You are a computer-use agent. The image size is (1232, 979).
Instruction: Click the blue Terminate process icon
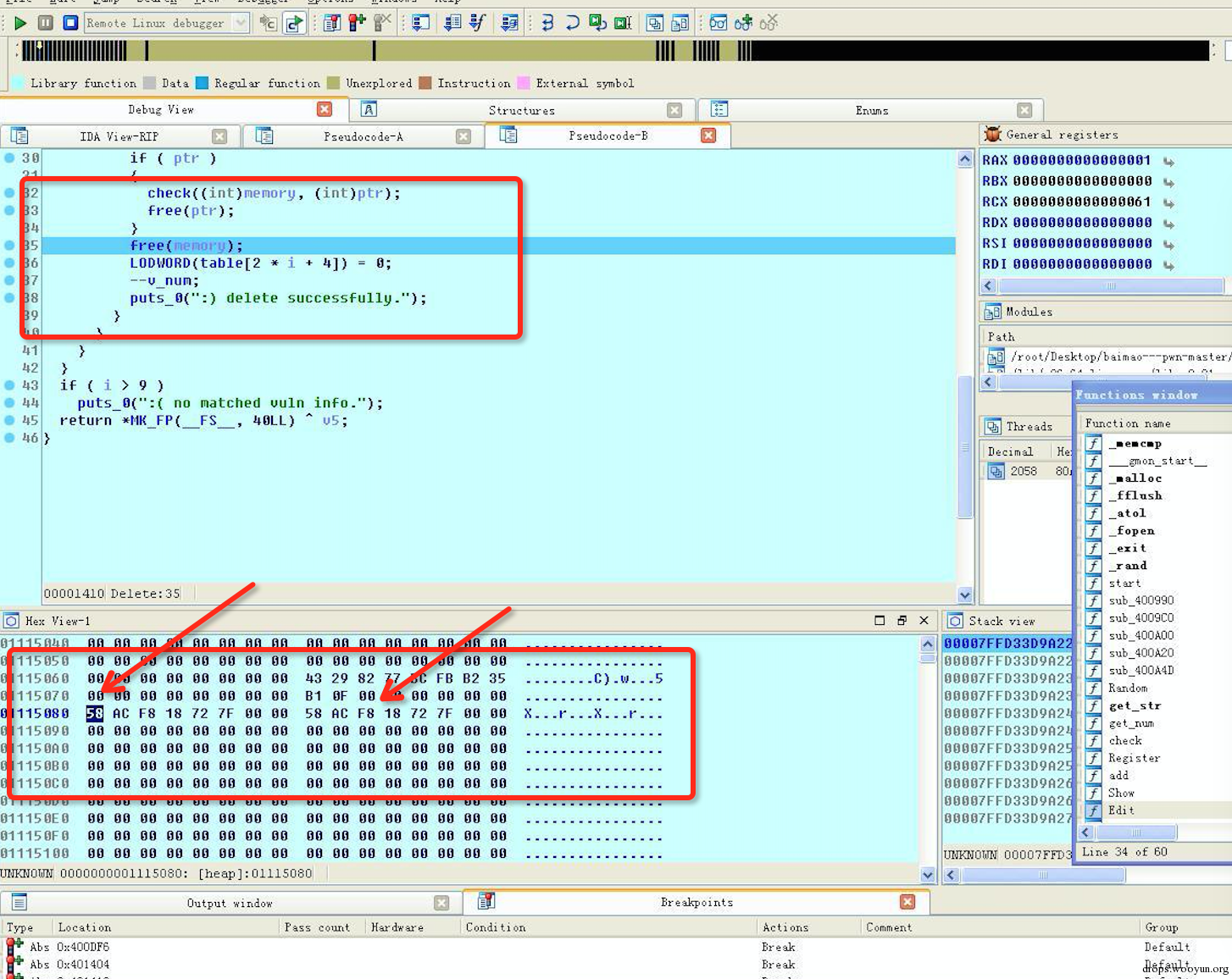[71, 23]
